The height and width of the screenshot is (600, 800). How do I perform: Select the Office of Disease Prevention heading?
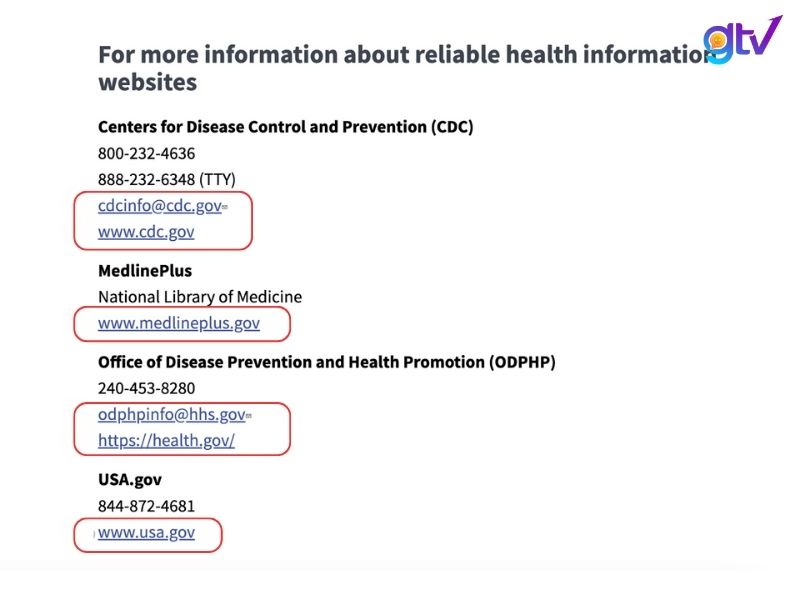coord(326,362)
